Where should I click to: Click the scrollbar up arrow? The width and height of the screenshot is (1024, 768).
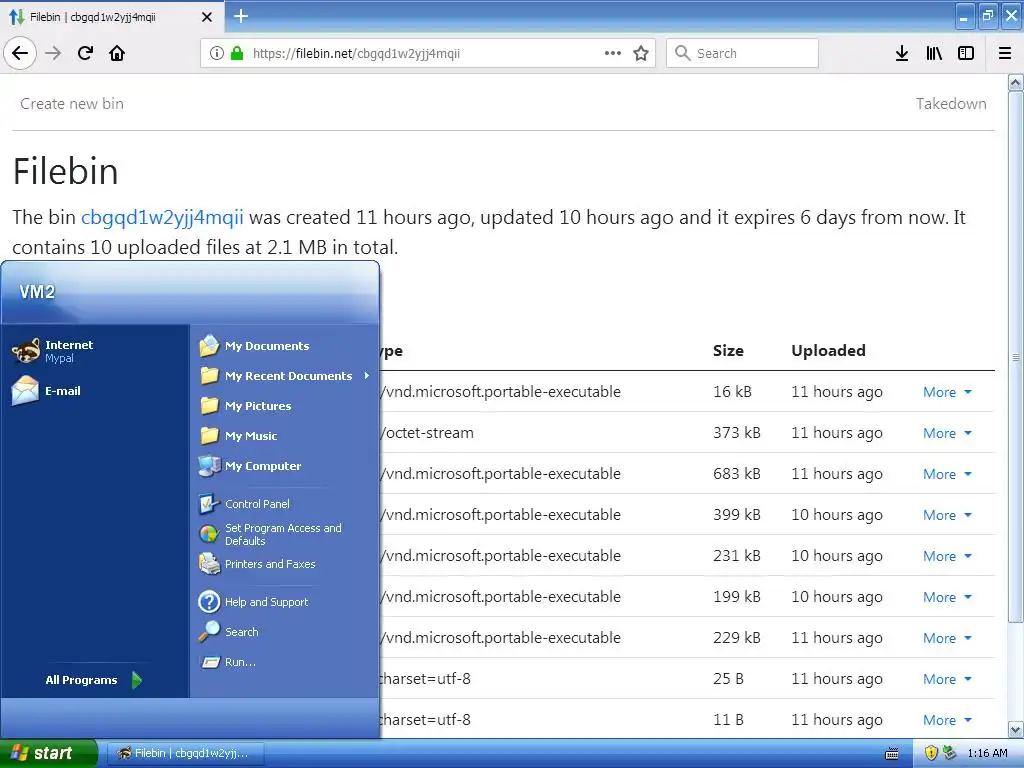tap(1016, 82)
